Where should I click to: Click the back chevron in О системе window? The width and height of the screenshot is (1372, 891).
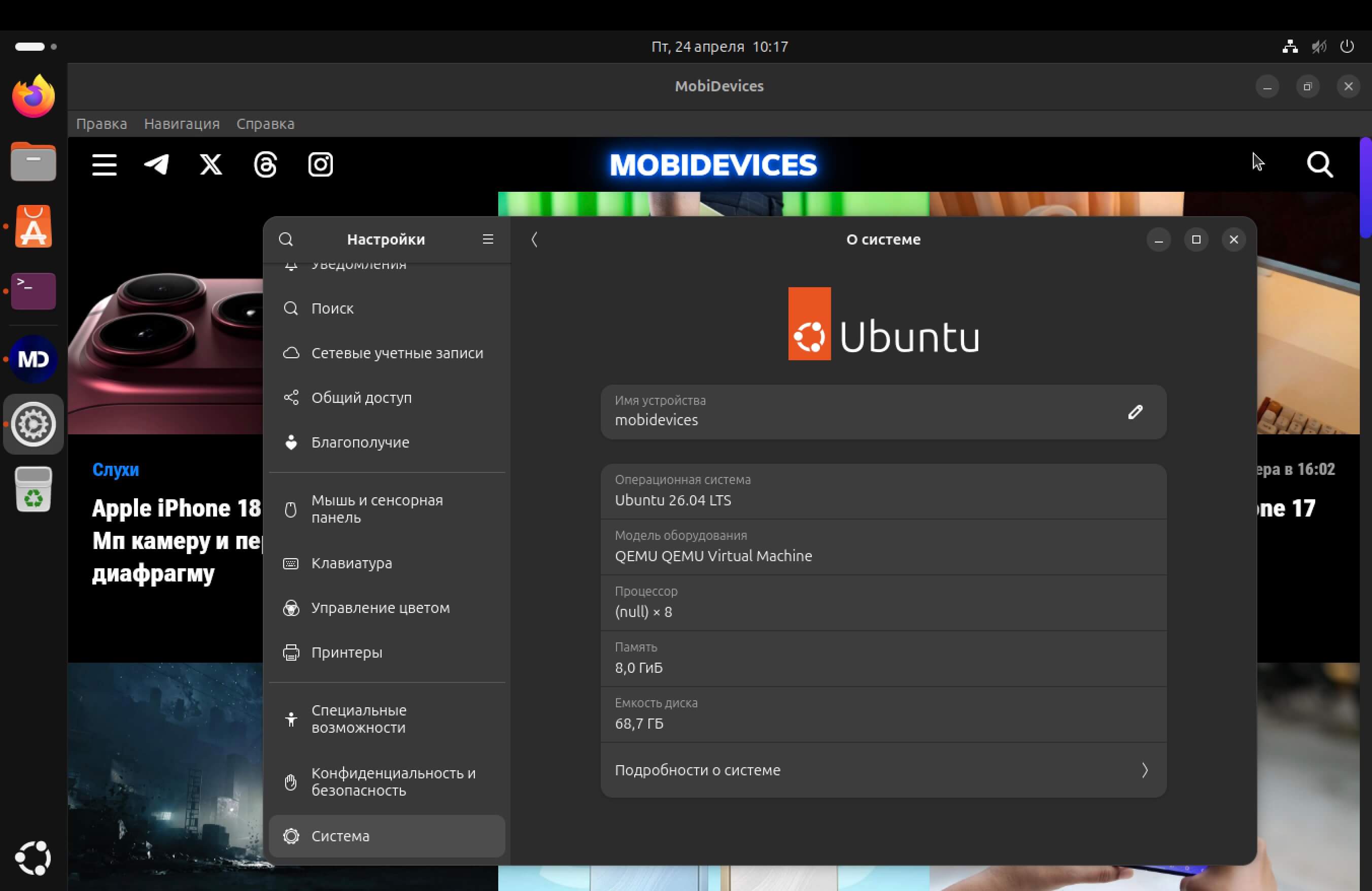[x=534, y=239]
